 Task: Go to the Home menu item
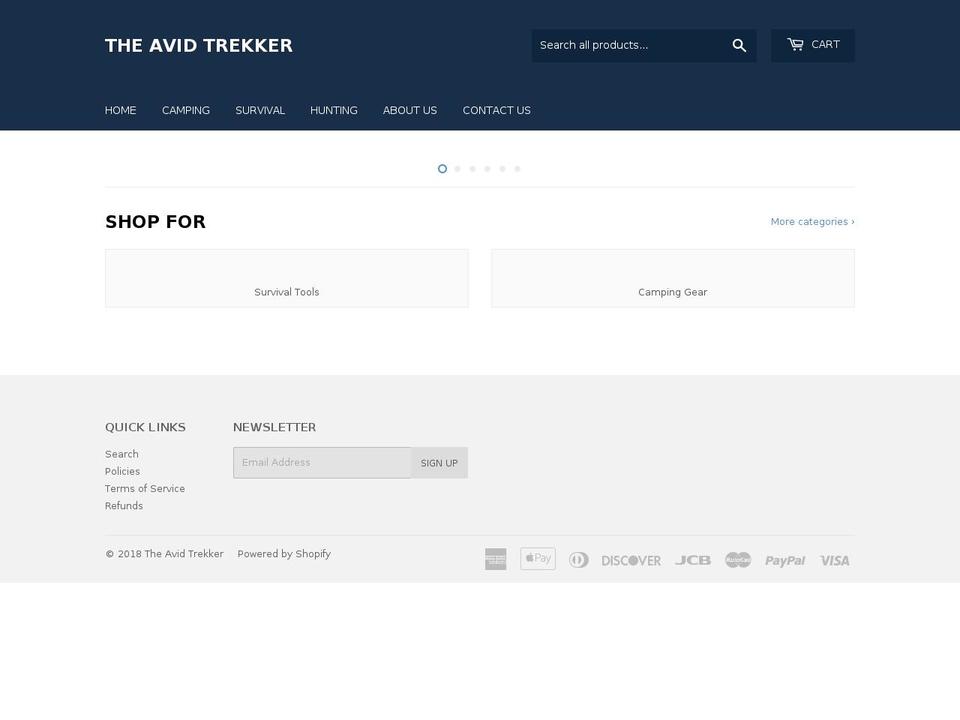(x=121, y=110)
